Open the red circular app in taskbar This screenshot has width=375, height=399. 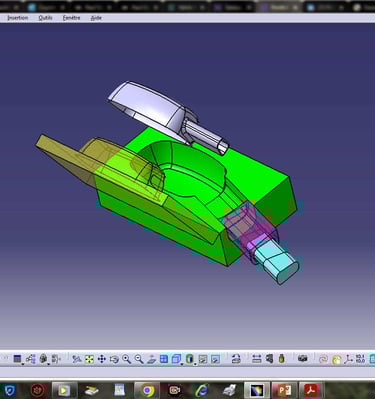point(38,390)
